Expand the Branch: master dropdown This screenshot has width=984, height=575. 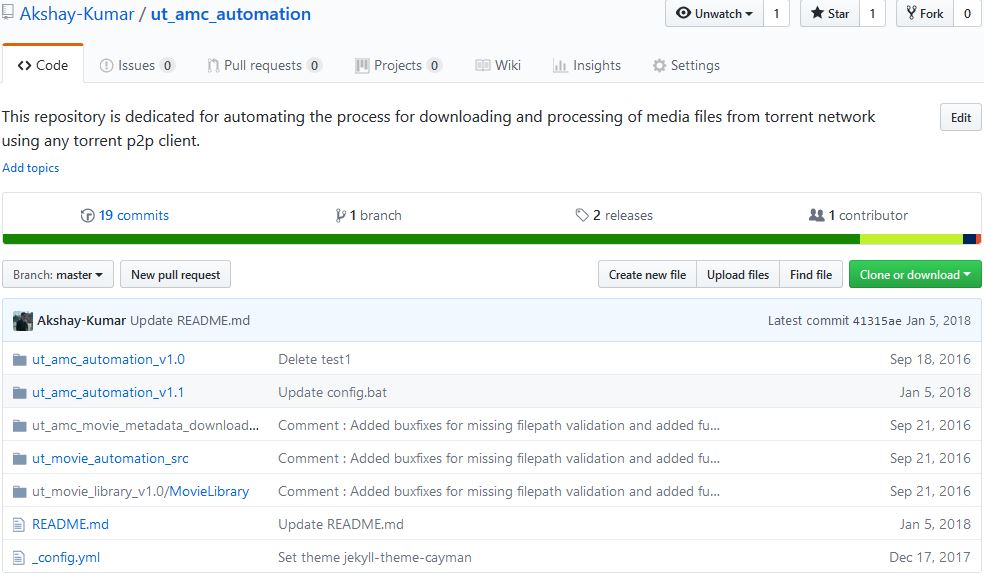58,274
